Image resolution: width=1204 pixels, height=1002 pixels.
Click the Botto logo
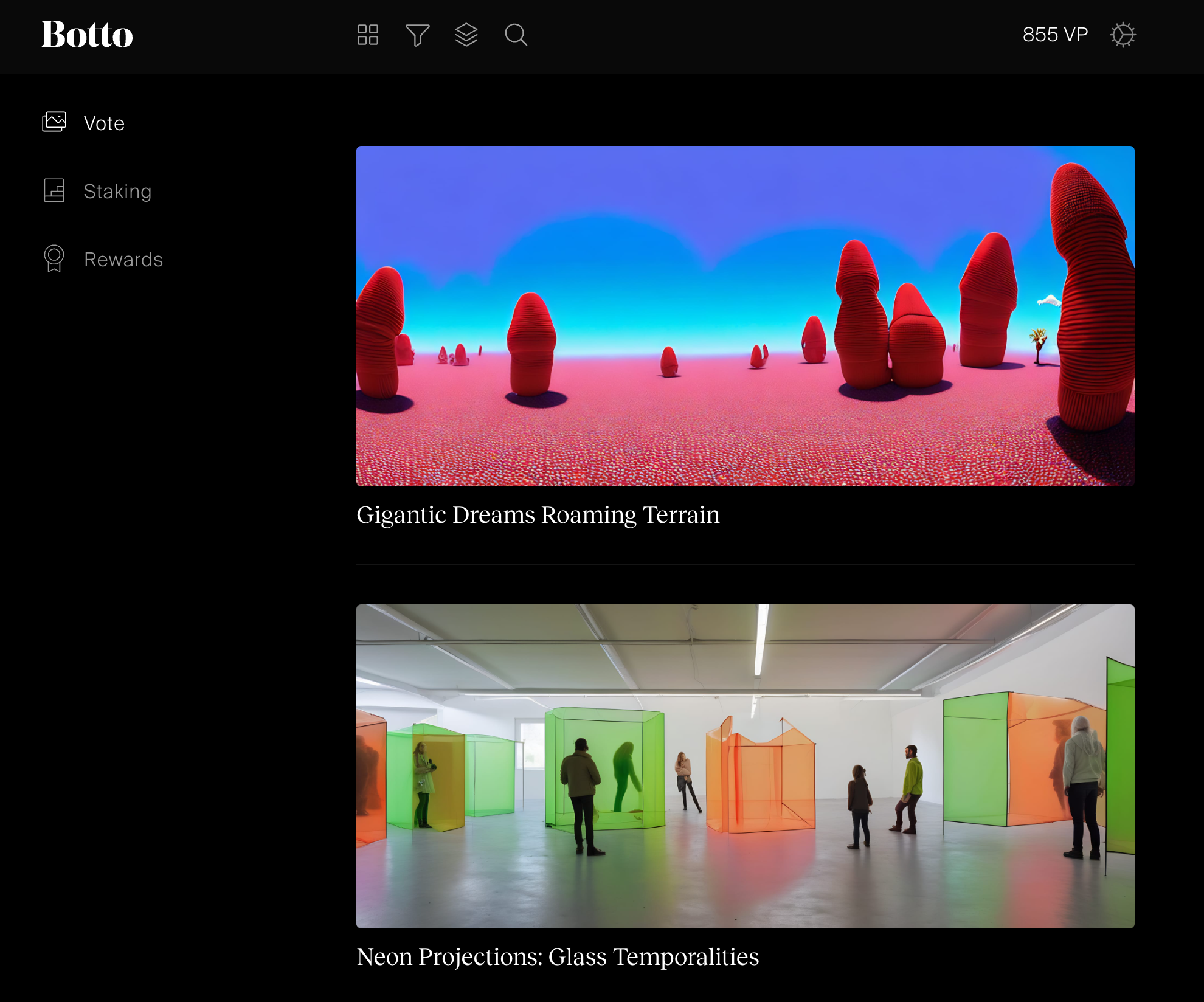[87, 35]
